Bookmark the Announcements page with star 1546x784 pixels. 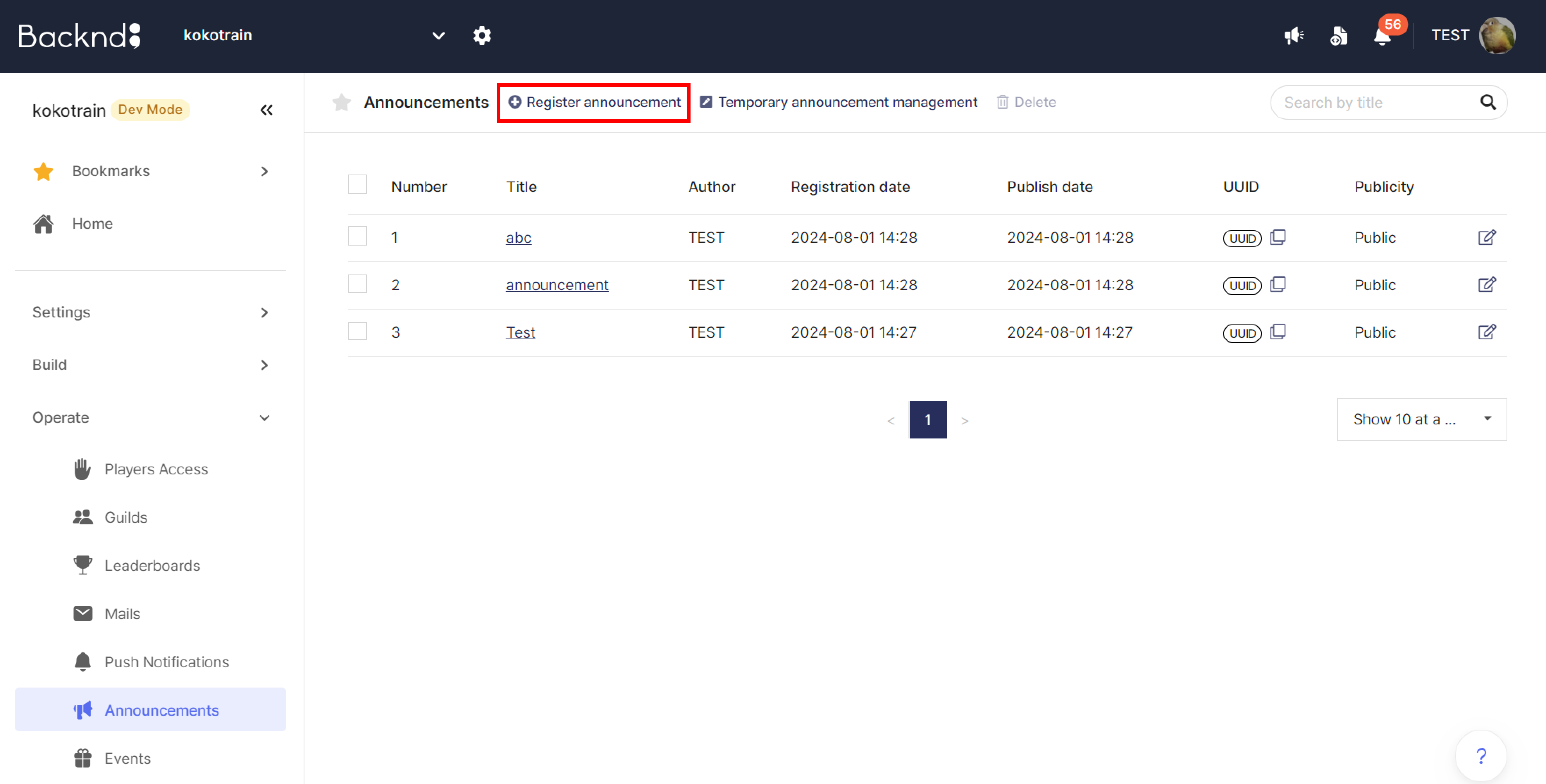pyautogui.click(x=342, y=103)
